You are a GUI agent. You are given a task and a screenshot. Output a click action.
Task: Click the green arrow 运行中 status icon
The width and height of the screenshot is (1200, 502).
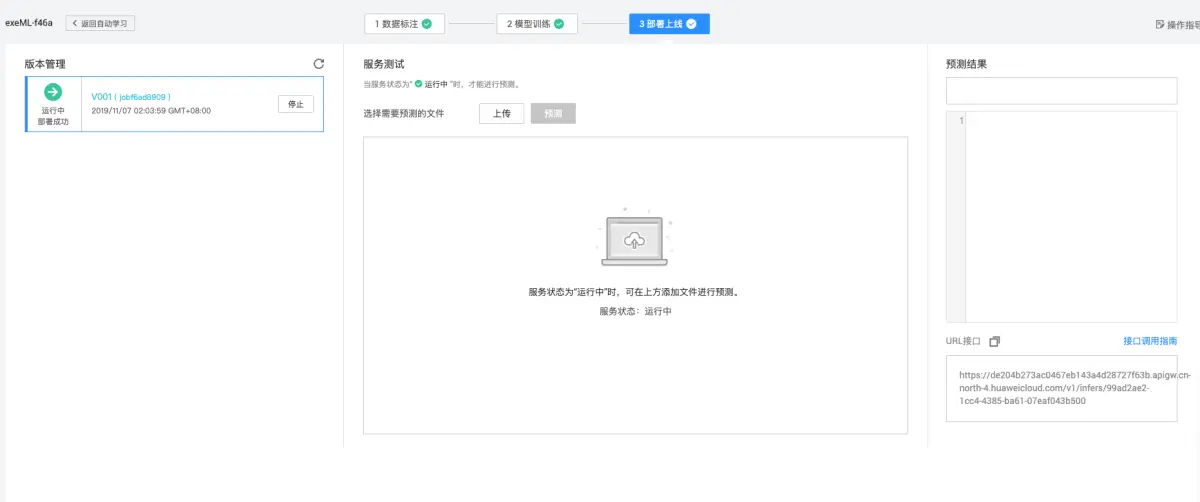click(53, 92)
